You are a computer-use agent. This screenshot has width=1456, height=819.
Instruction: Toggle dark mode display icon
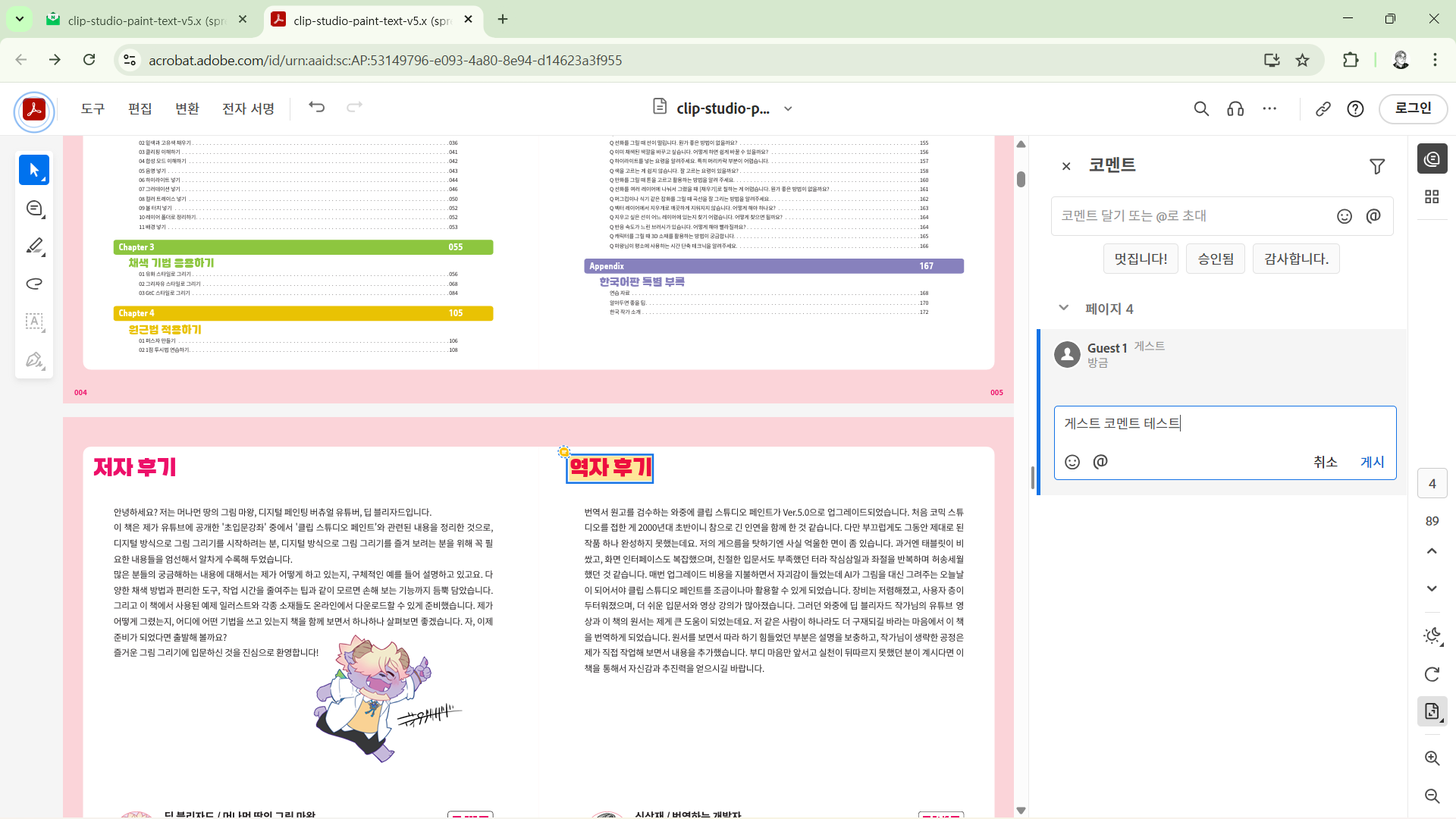pyautogui.click(x=1432, y=635)
